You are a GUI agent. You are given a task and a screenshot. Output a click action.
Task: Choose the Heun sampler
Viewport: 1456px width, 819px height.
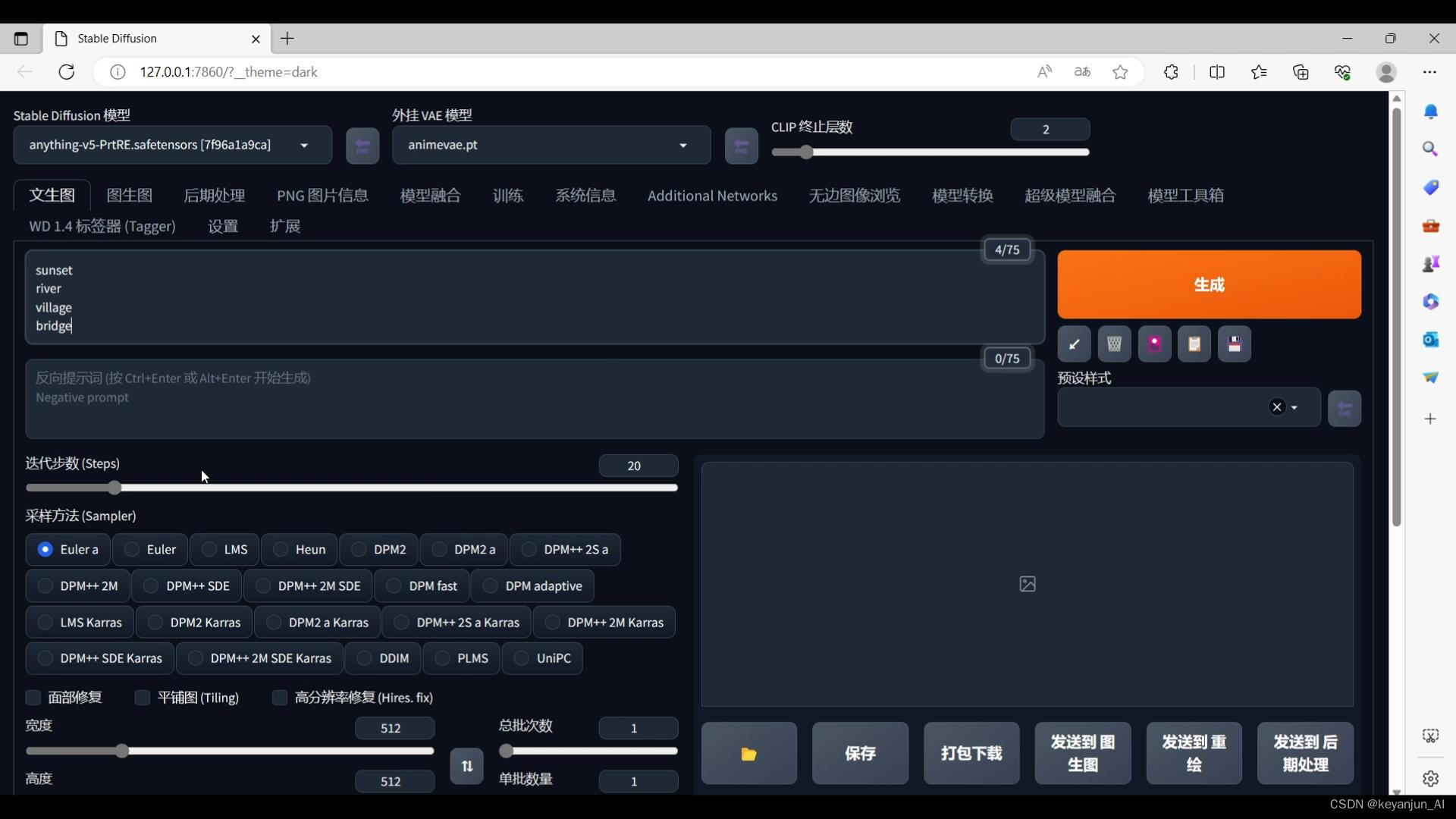[x=299, y=550]
